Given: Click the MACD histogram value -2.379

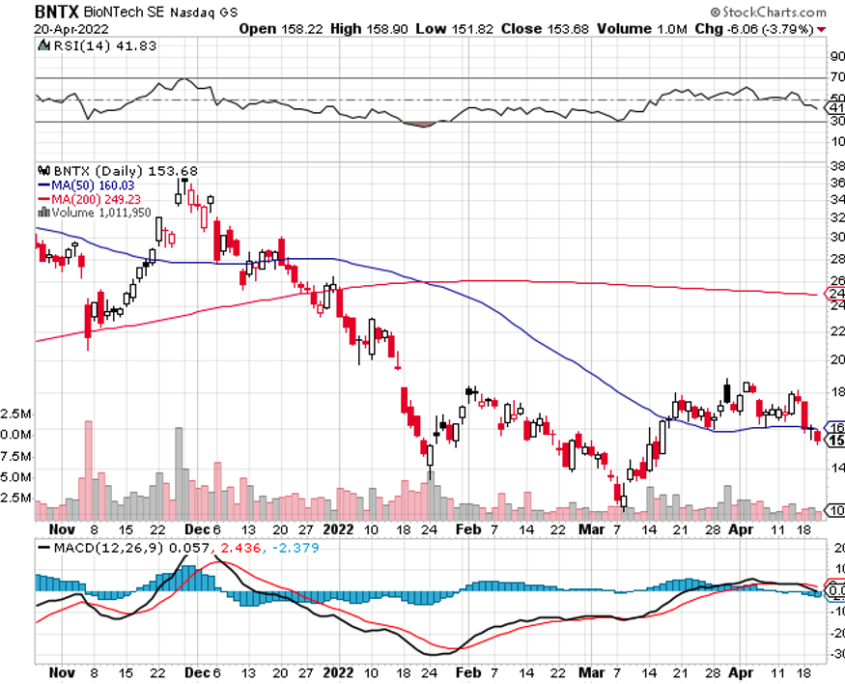Looking at the screenshot, I should point(295,548).
